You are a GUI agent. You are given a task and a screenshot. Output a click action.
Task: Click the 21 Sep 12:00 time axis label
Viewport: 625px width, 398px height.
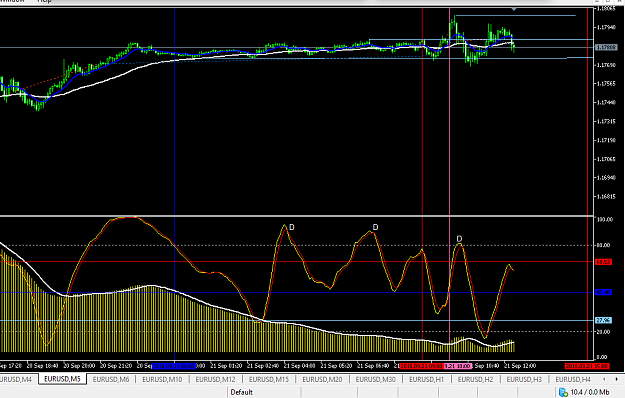[520, 366]
